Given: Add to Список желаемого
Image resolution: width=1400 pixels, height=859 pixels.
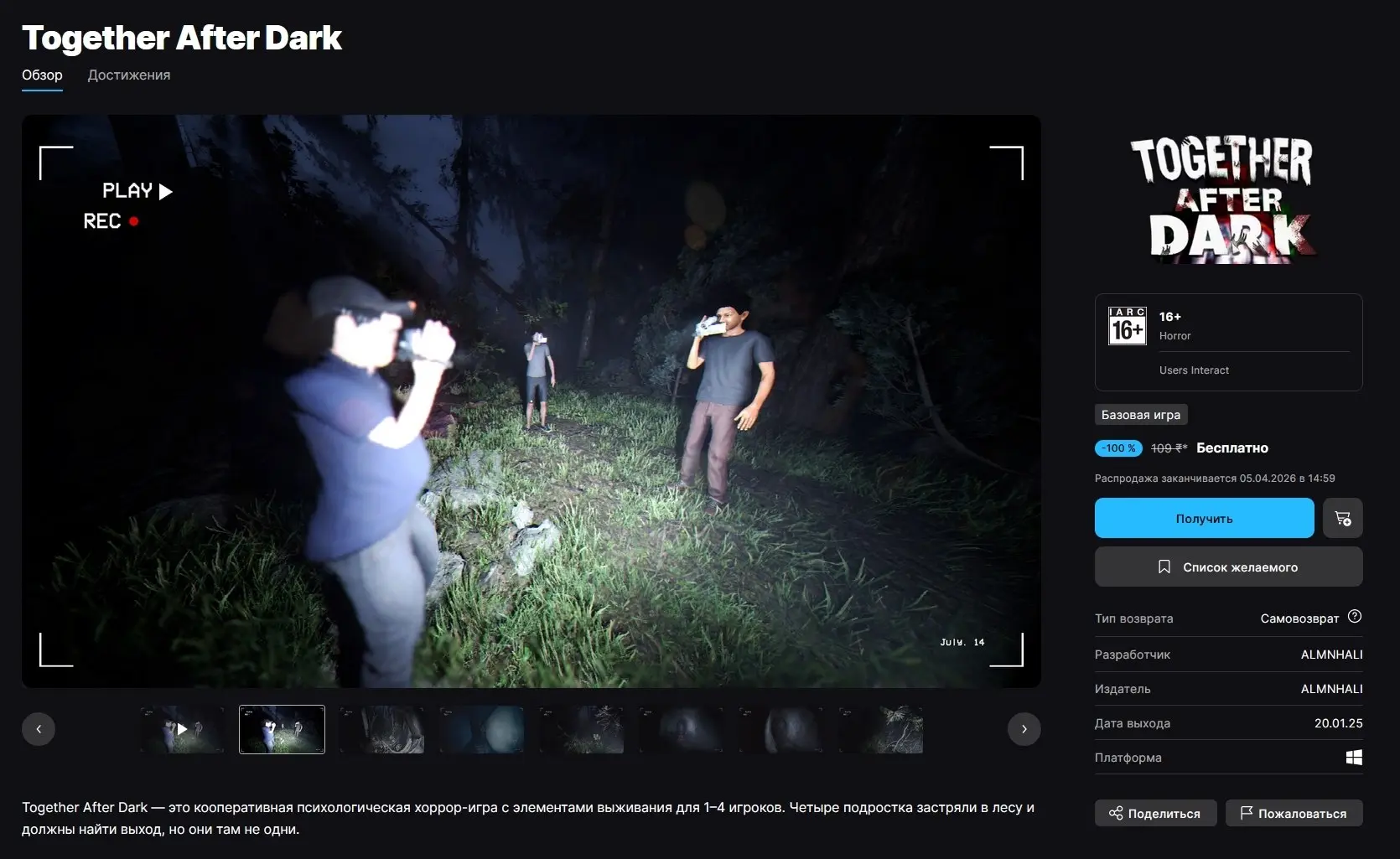Looking at the screenshot, I should pos(1228,567).
